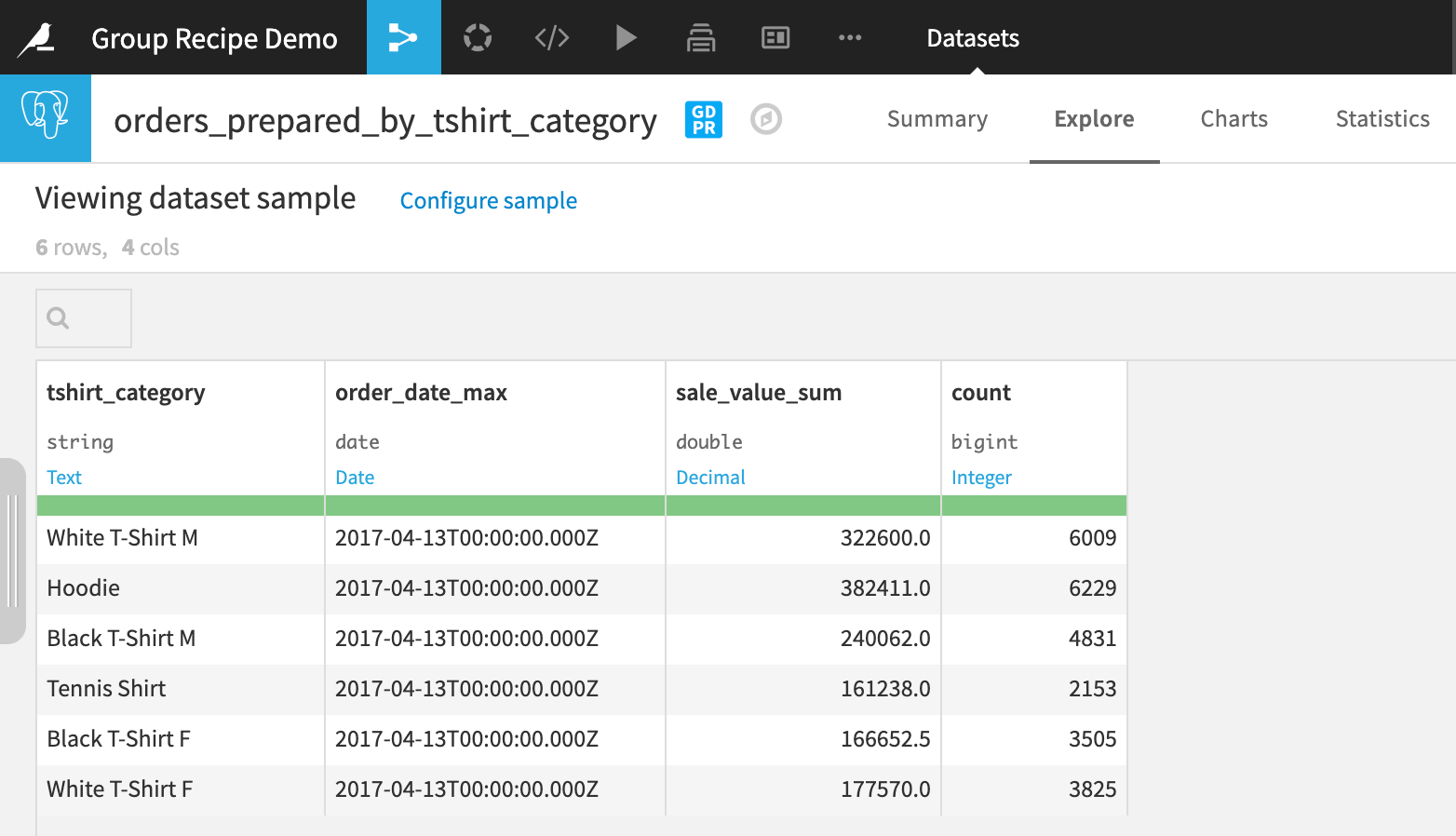Click inside the table search field
1456x836 pixels.
coord(84,317)
